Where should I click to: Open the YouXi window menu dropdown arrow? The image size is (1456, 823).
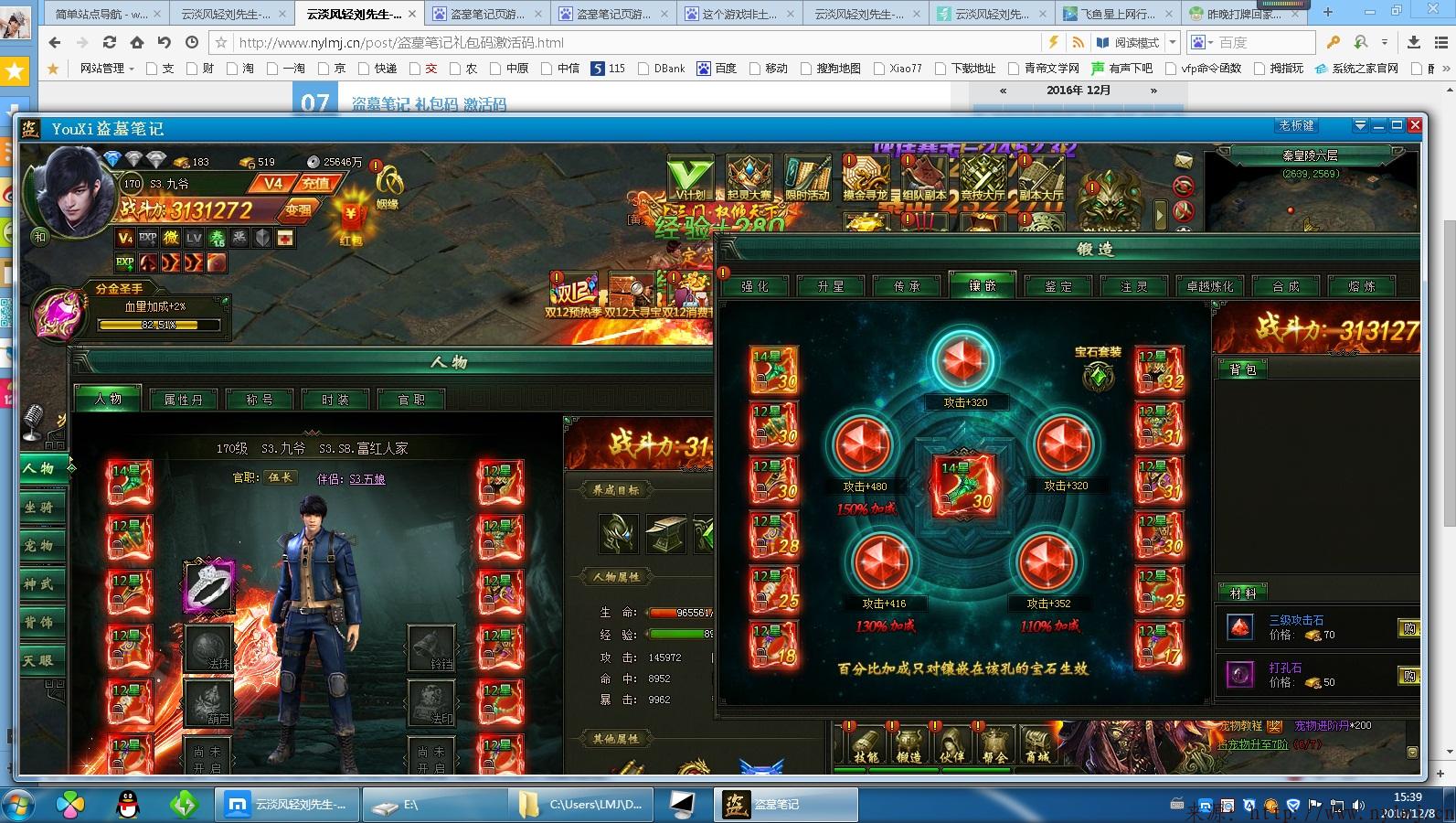(x=1360, y=126)
